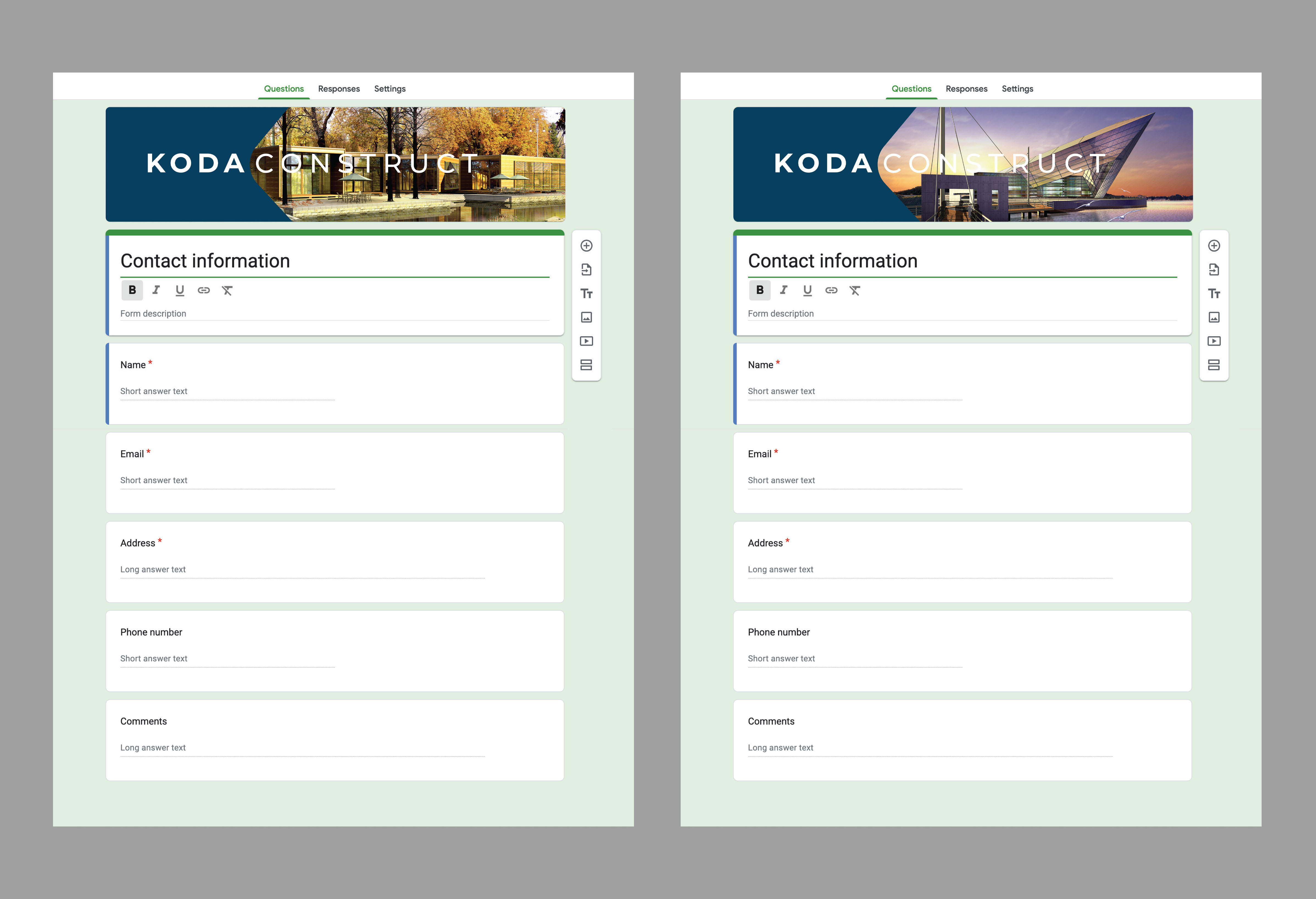Click the Remove formatting icon

click(x=227, y=290)
